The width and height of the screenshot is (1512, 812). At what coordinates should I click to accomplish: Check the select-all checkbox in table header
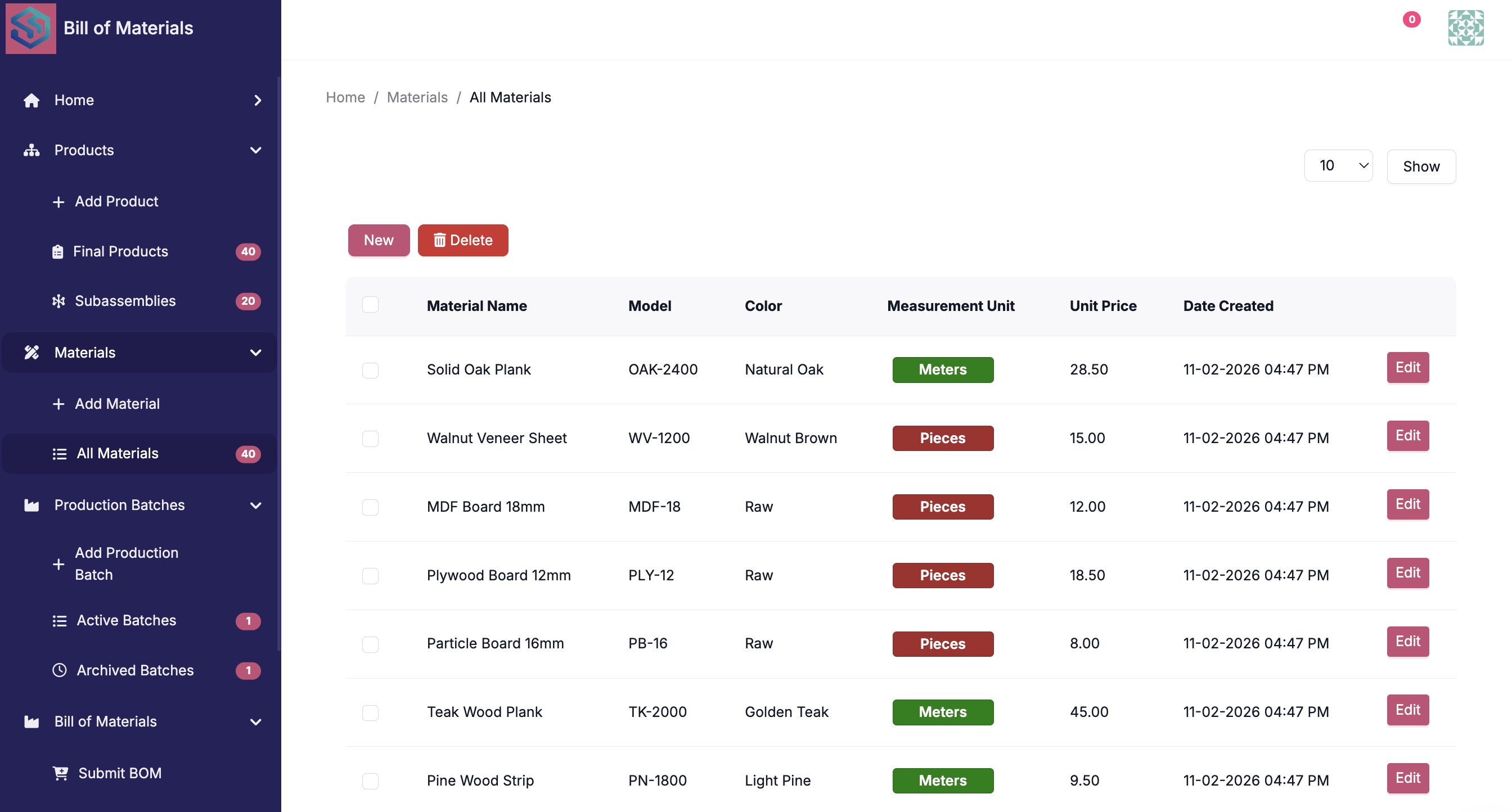tap(370, 305)
